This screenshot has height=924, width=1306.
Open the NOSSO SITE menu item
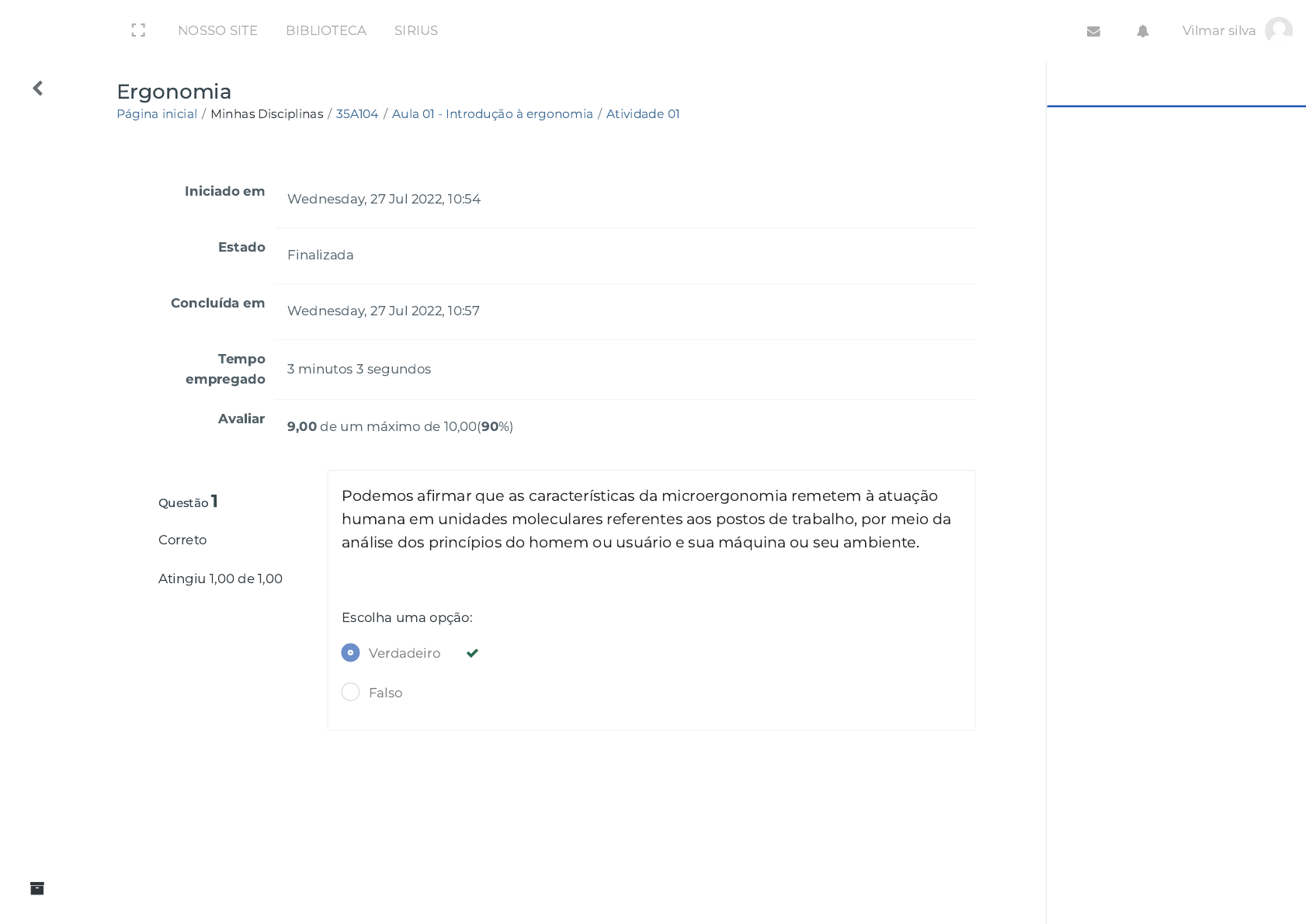click(x=217, y=30)
